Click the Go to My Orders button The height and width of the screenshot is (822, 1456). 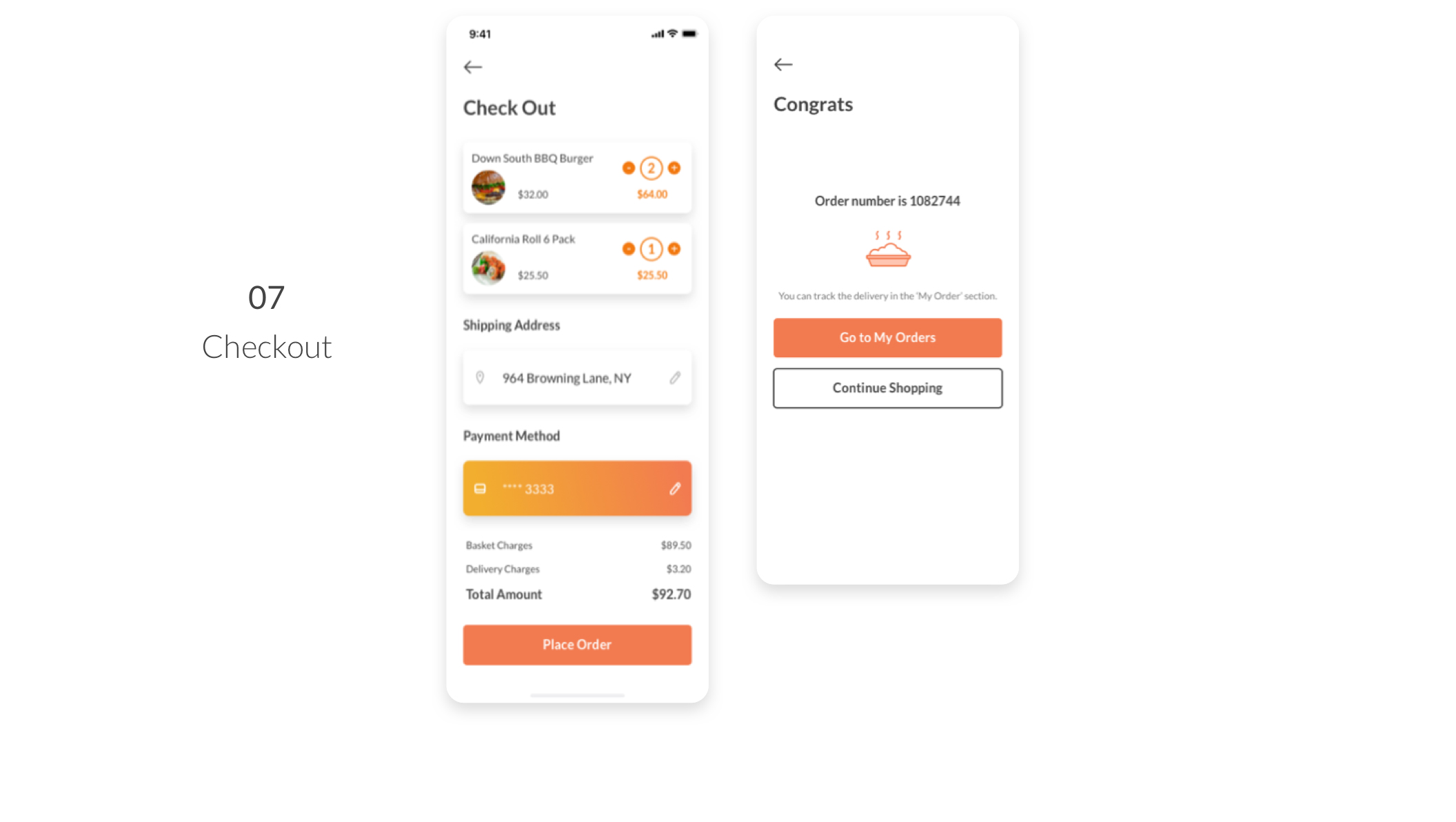click(887, 337)
